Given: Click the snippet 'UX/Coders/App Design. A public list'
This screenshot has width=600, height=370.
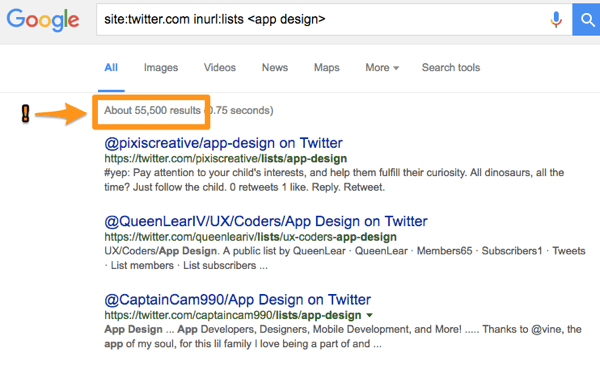Looking at the screenshot, I should click(x=345, y=258).
